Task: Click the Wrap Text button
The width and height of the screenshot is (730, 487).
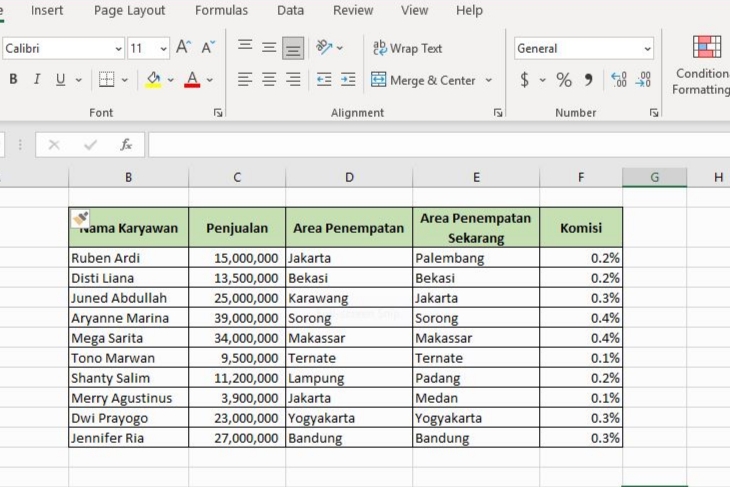Action: tap(407, 48)
